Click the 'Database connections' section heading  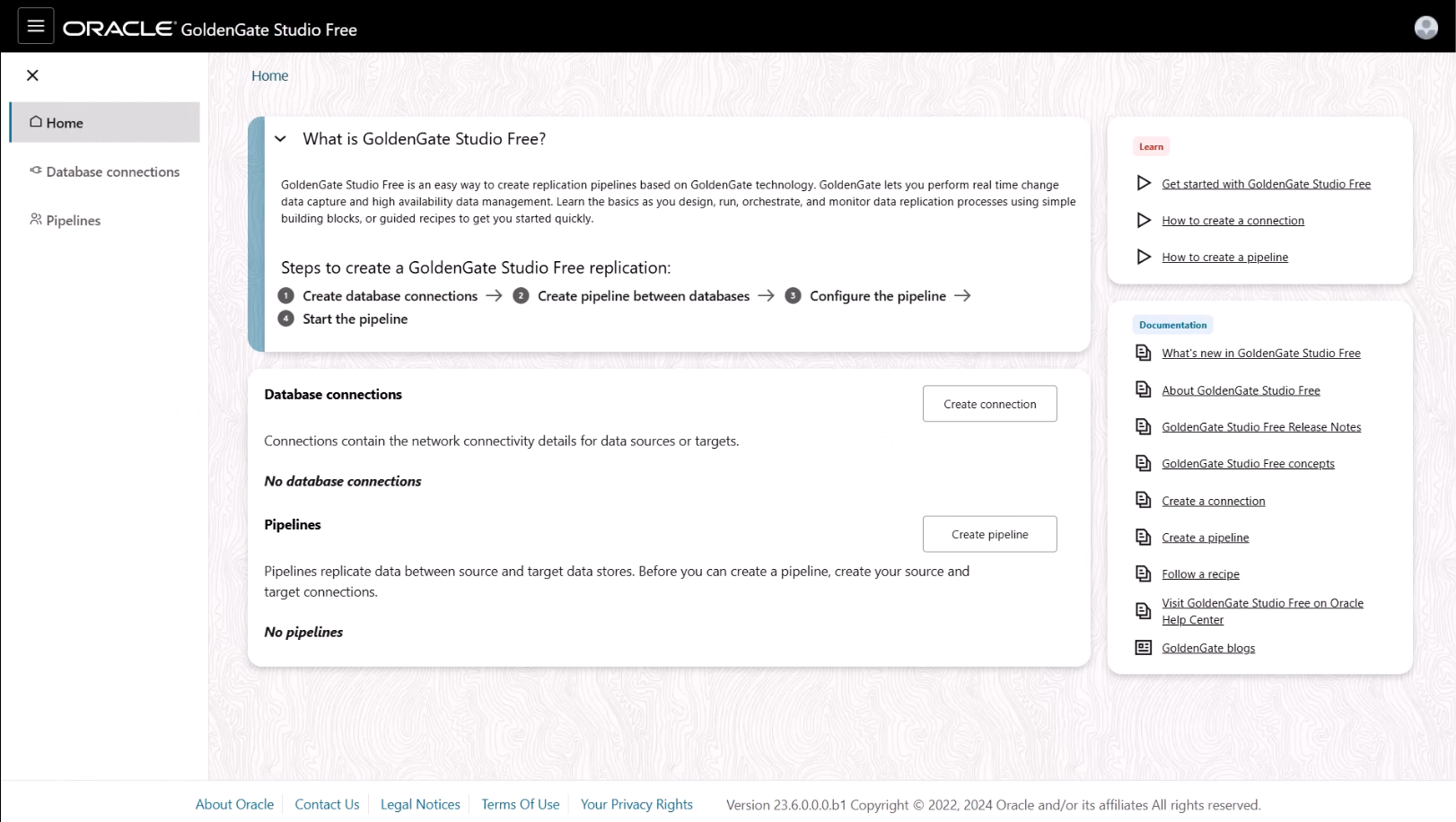click(333, 394)
